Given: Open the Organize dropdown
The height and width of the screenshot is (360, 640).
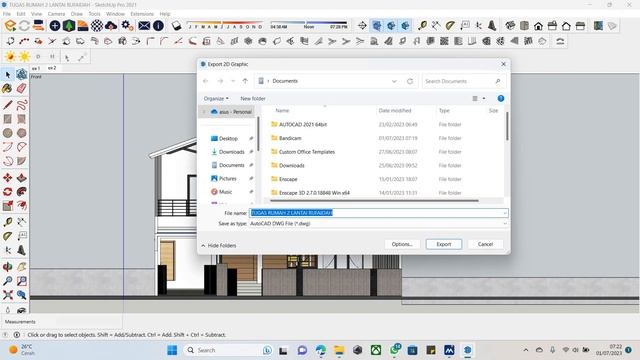Looking at the screenshot, I should point(216,98).
